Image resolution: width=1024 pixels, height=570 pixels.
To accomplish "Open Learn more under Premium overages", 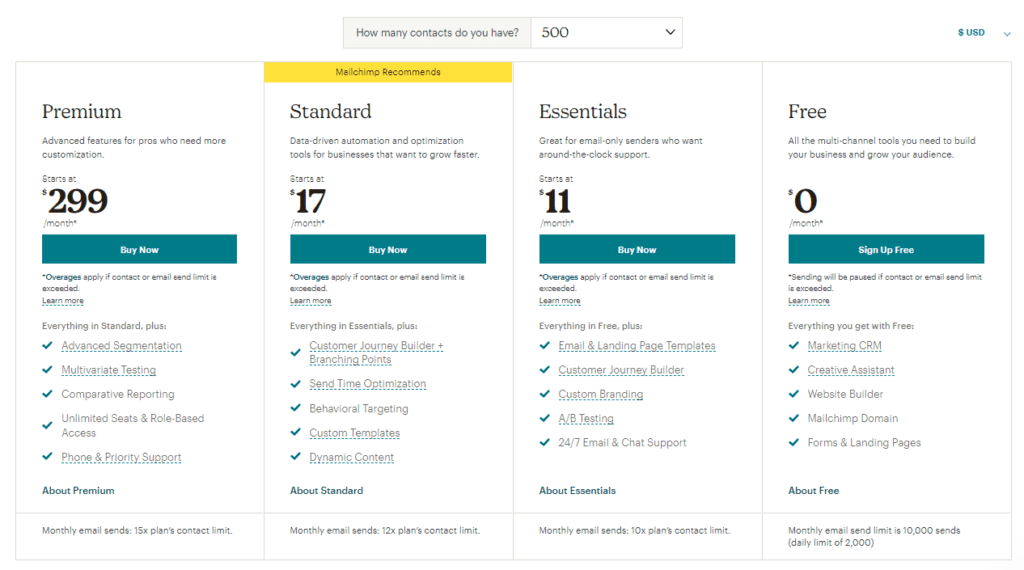I will [63, 301].
